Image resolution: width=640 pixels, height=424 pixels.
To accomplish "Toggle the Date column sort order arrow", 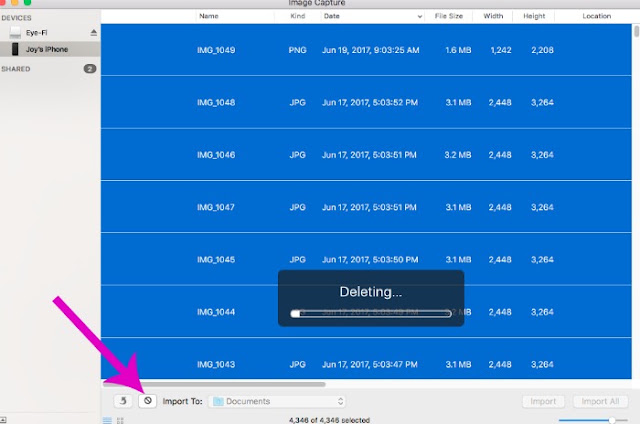I will click(x=420, y=16).
